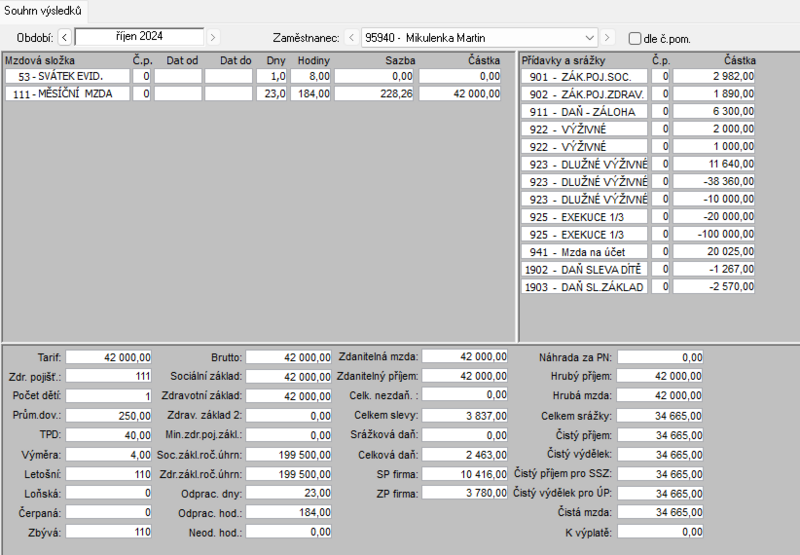Click the Sociální základ field

pyautogui.click(x=288, y=376)
